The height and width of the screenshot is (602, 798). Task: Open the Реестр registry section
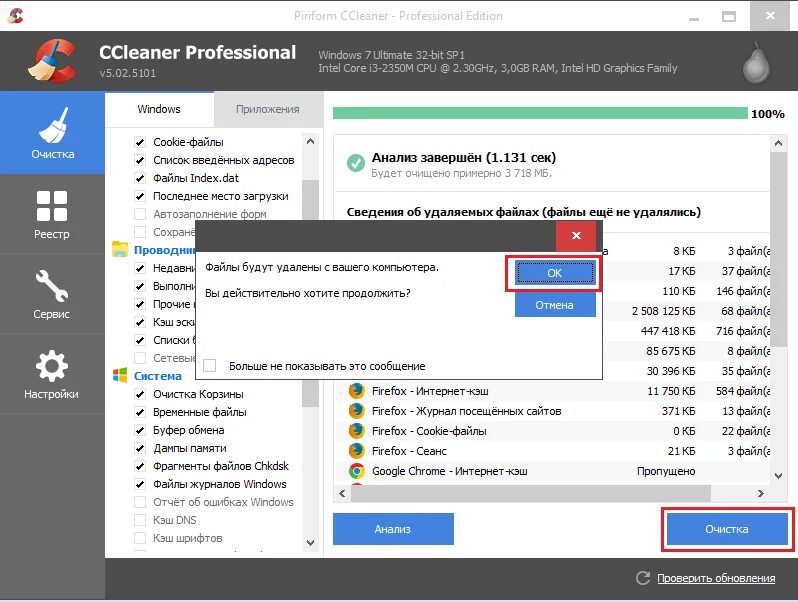click(52, 214)
